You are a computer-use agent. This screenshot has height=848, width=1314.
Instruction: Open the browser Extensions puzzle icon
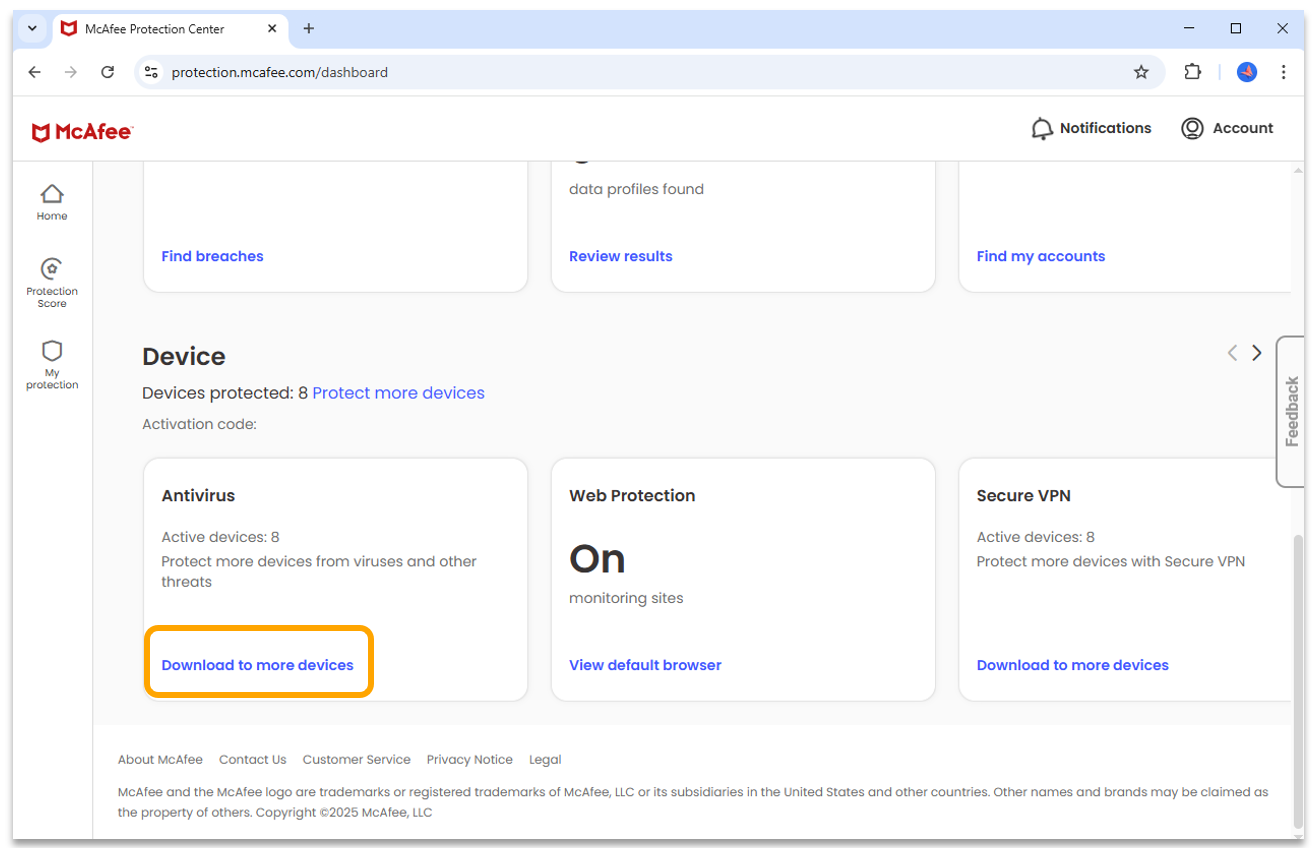tap(1192, 72)
